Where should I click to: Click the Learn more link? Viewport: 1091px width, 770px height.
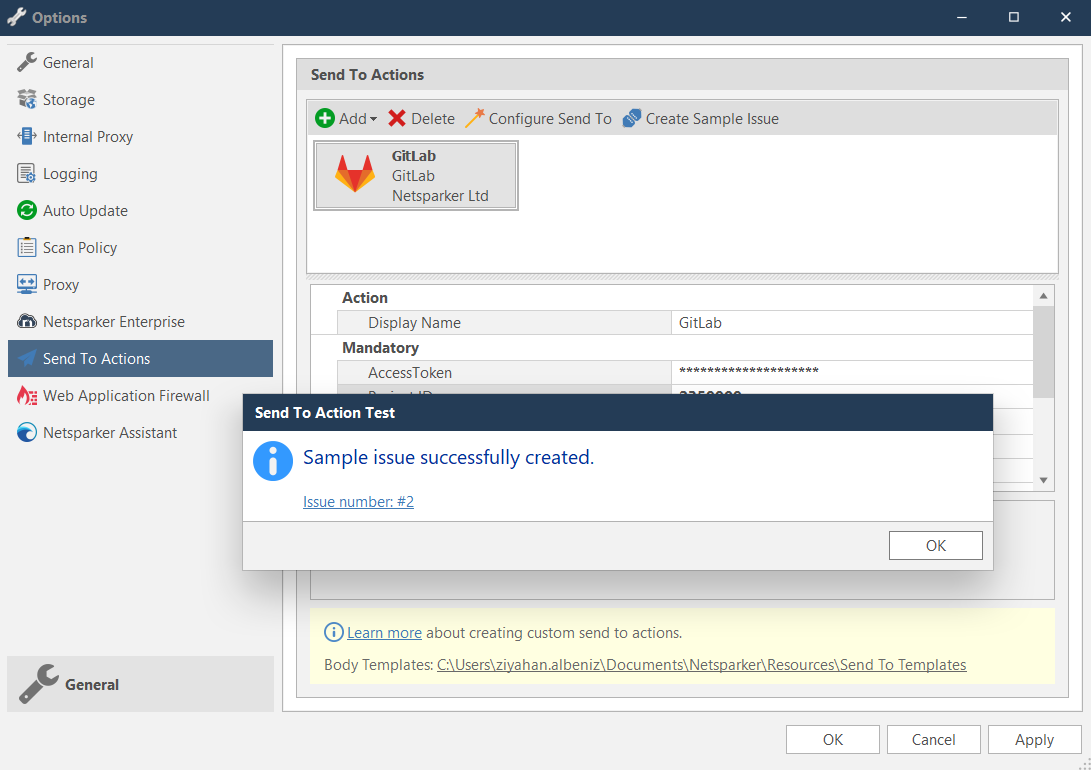(384, 632)
